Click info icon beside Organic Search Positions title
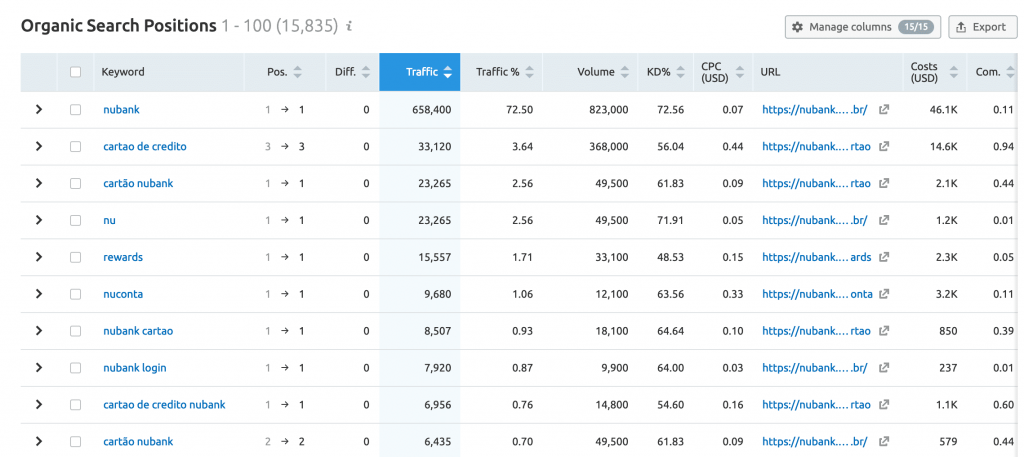The height and width of the screenshot is (457, 1024). pyautogui.click(x=349, y=27)
